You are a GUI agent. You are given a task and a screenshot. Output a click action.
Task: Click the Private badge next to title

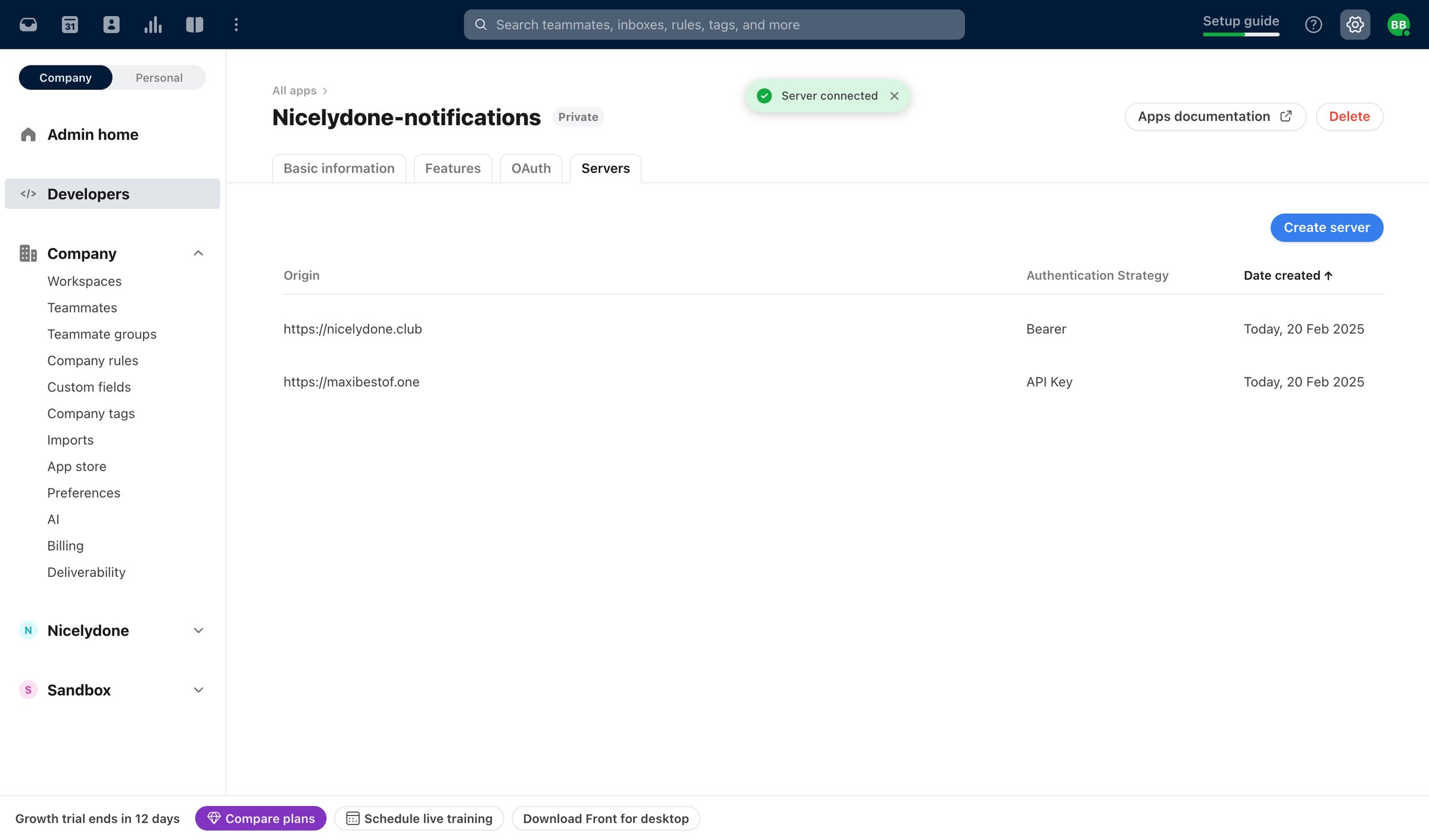(x=578, y=117)
